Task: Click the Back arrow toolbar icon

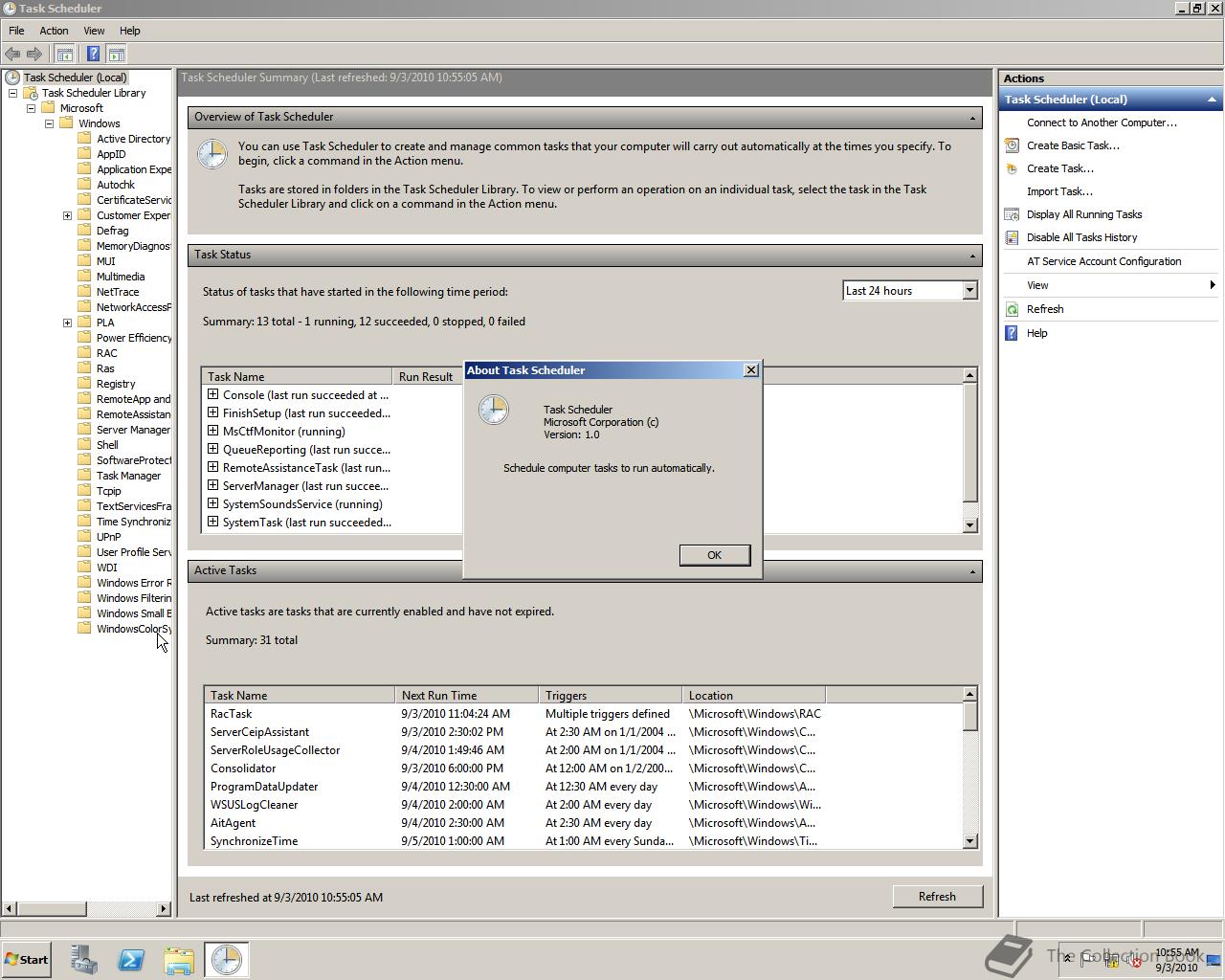Action: pyautogui.click(x=12, y=55)
